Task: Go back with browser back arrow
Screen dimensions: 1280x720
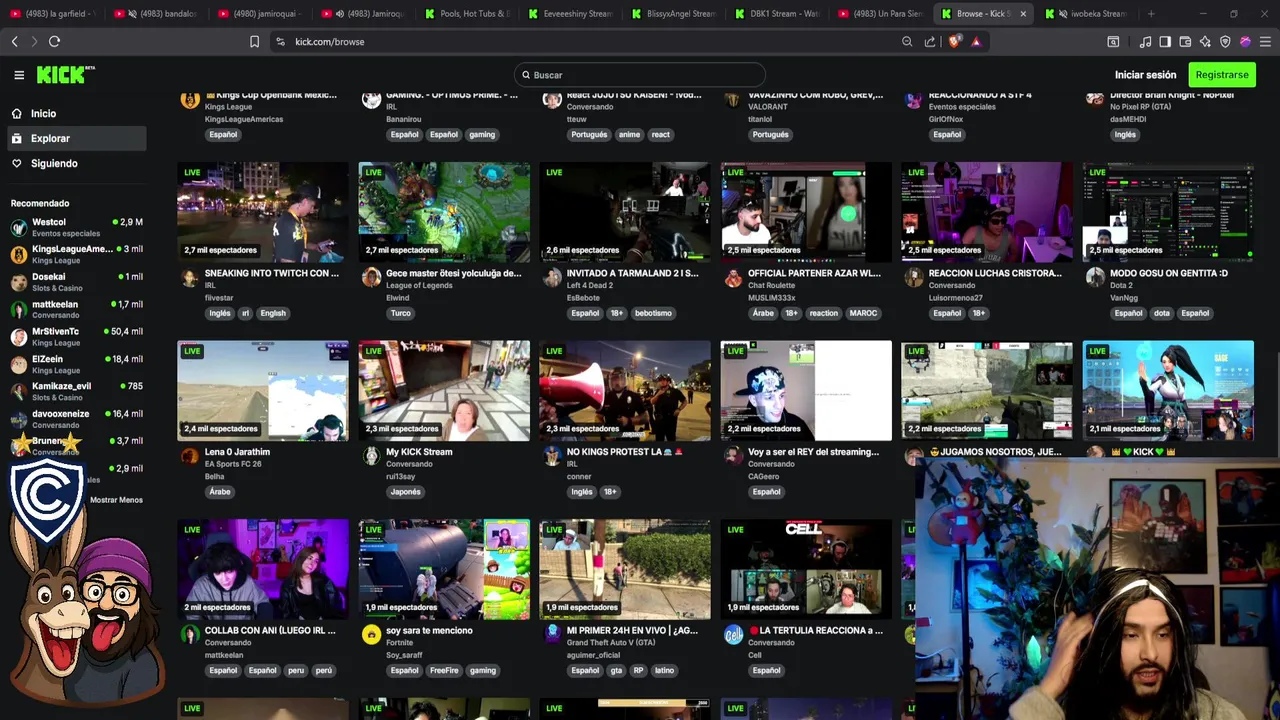Action: point(14,41)
